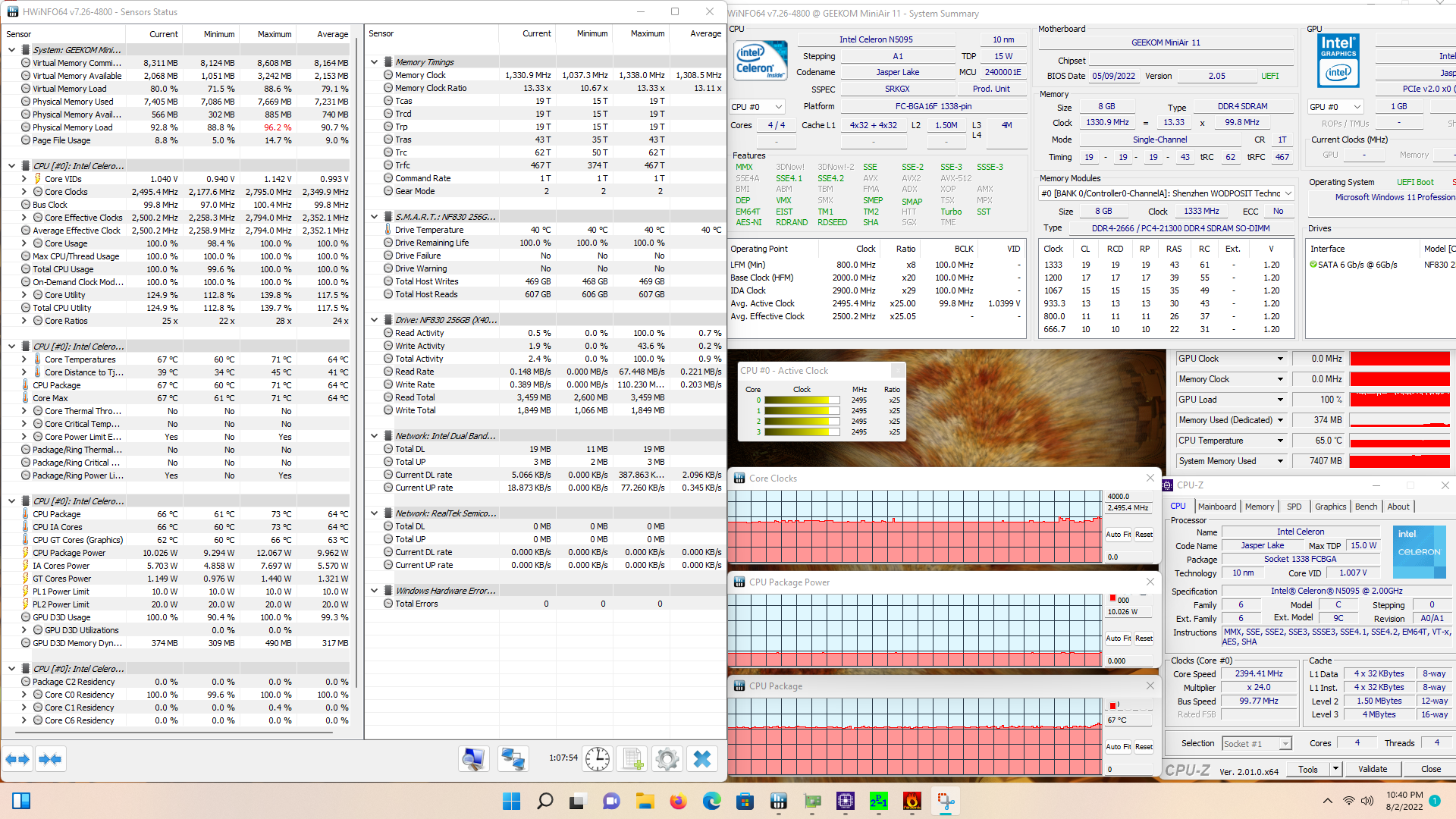Switch to the SPD tab in CPU-Z
This screenshot has height=819, width=1456.
pyautogui.click(x=1294, y=507)
